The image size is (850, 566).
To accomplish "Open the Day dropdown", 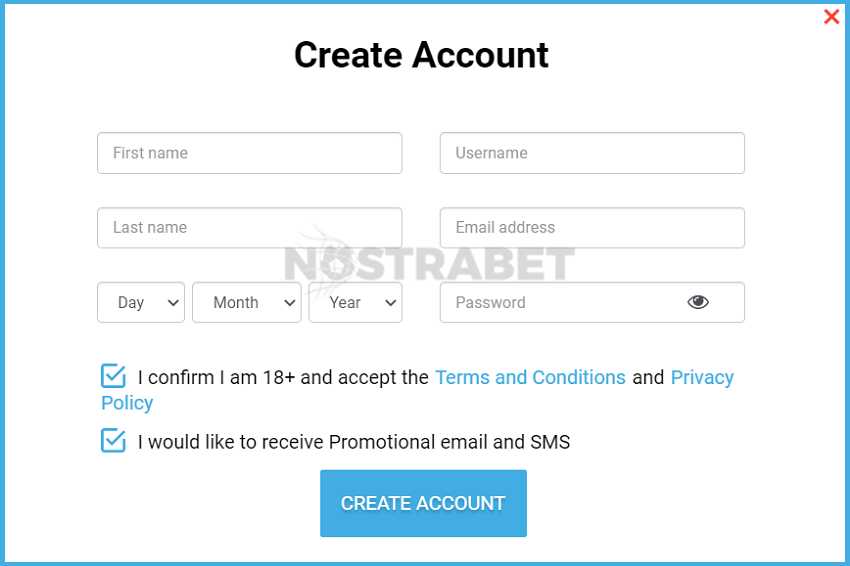I will (141, 303).
